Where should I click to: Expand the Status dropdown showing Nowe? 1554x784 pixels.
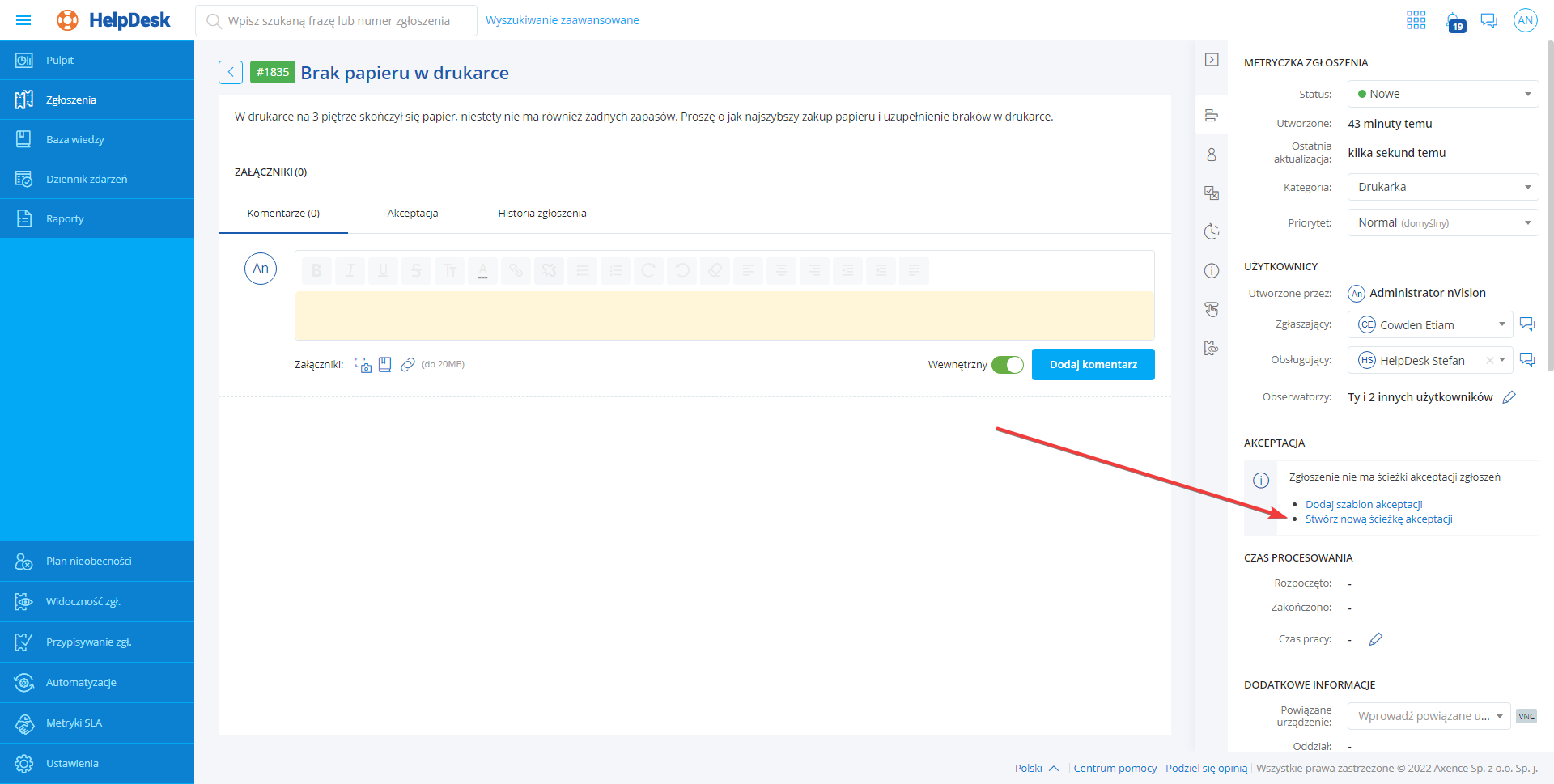coord(1442,94)
